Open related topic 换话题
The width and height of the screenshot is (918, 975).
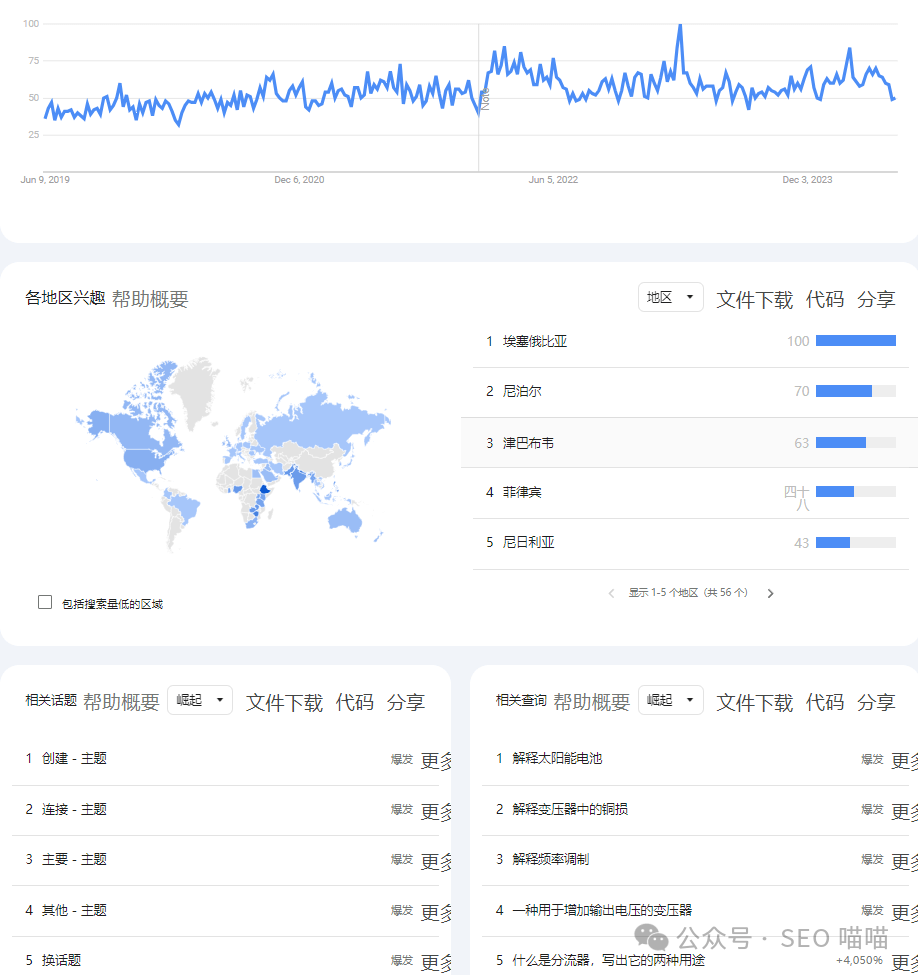[x=61, y=960]
